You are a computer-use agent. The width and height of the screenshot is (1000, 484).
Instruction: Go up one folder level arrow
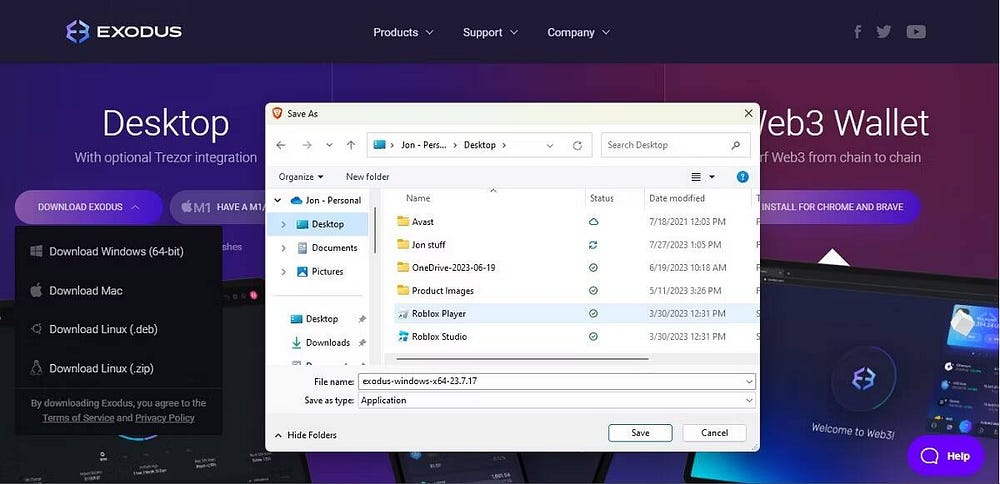coord(351,145)
